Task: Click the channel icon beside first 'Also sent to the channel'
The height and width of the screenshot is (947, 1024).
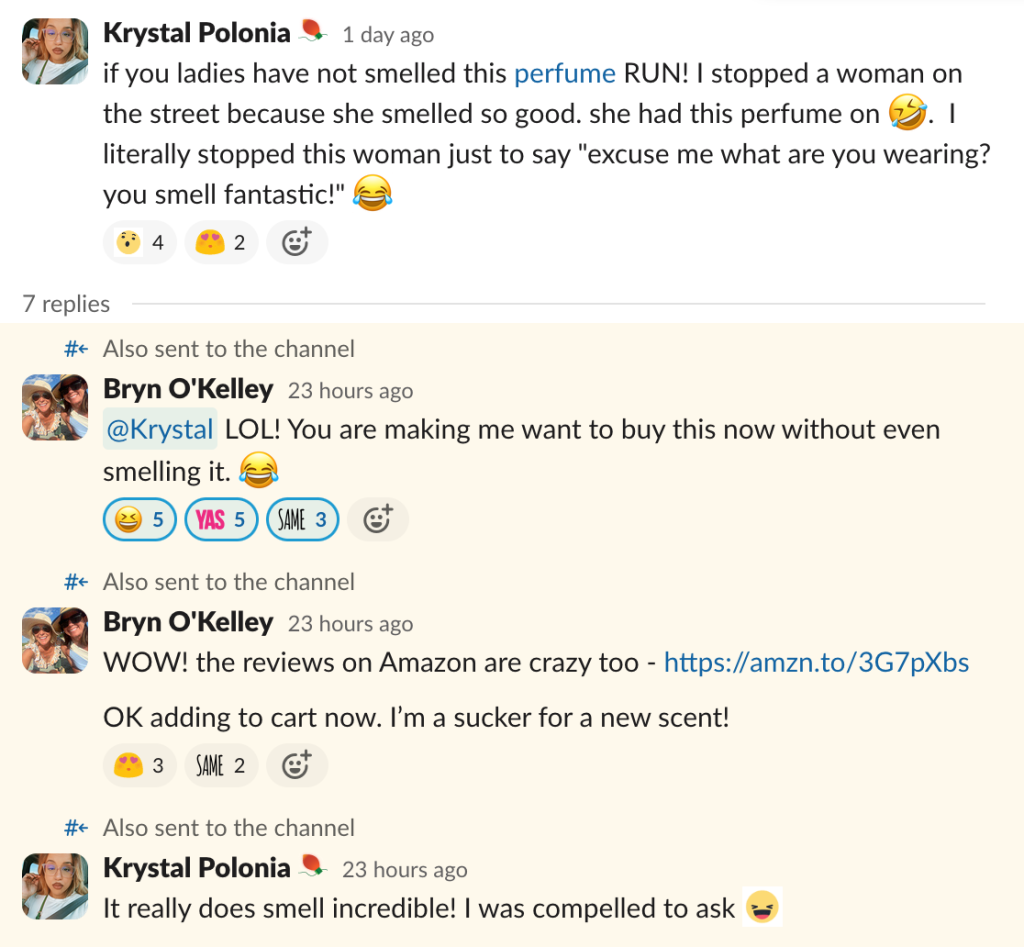Action: pyautogui.click(x=75, y=349)
